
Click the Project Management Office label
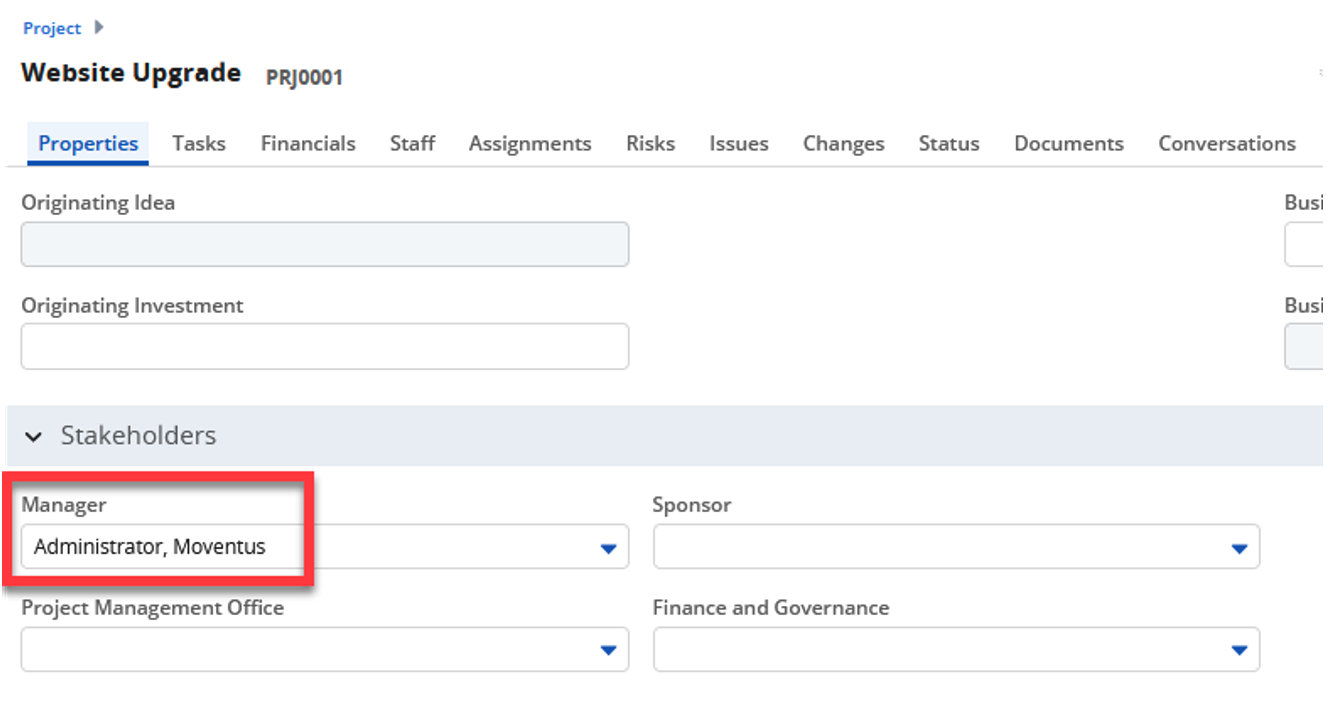pos(152,608)
